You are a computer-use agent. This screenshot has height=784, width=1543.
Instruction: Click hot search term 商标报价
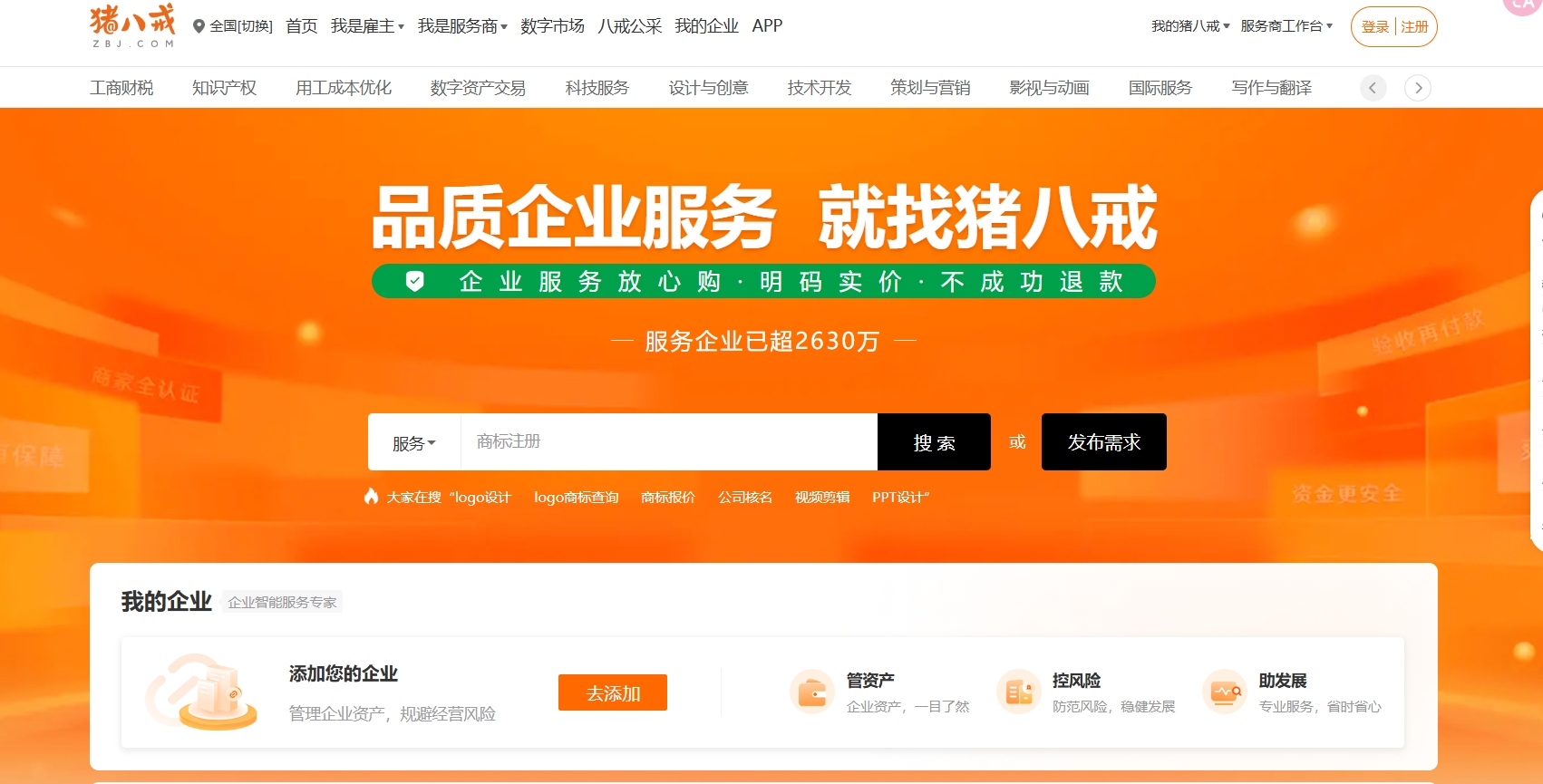click(x=668, y=498)
